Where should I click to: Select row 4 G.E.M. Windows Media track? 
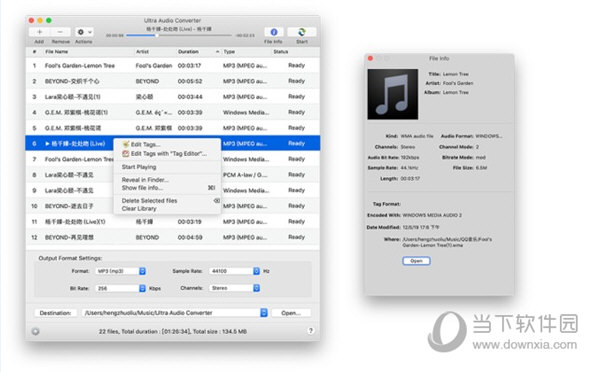173,113
